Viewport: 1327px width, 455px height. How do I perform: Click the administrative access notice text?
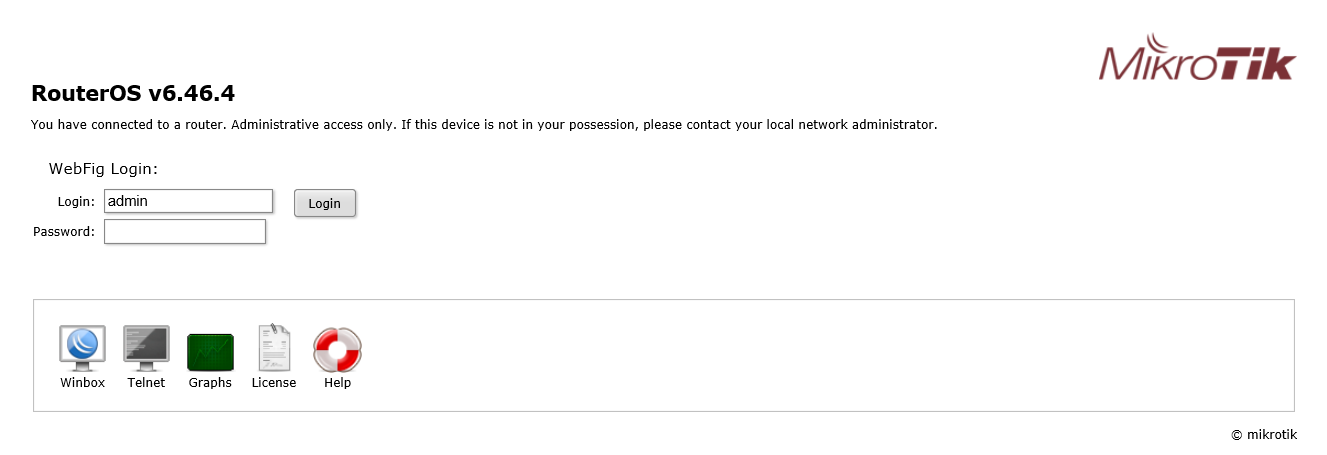click(484, 125)
